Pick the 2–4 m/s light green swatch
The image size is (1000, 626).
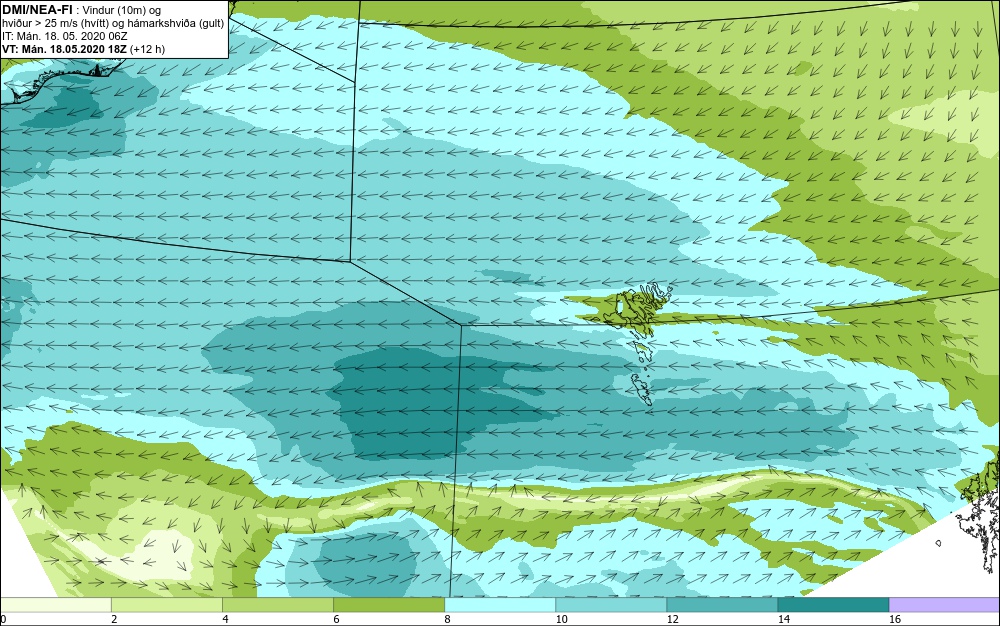click(x=166, y=604)
